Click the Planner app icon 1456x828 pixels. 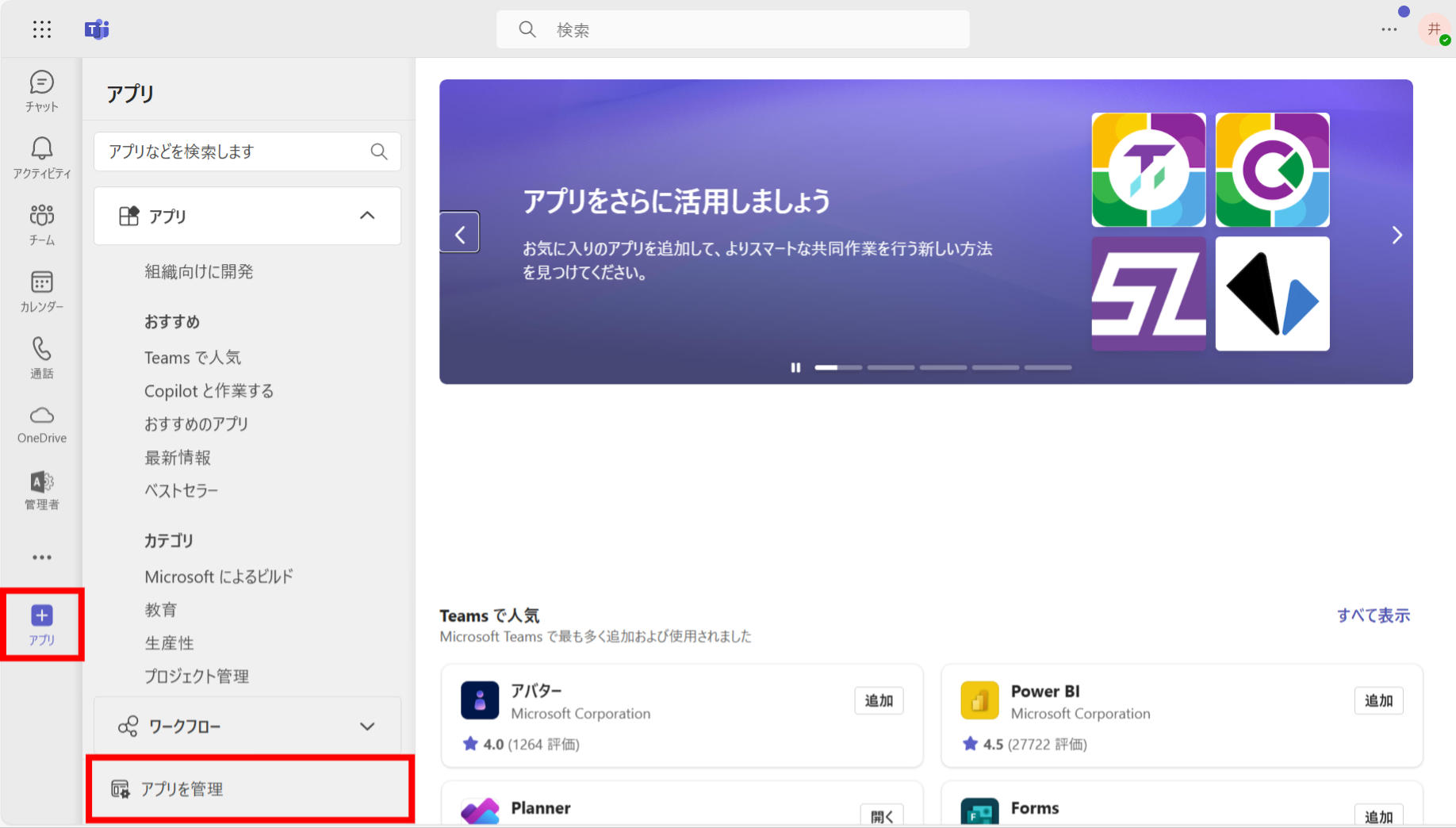pyautogui.click(x=480, y=811)
